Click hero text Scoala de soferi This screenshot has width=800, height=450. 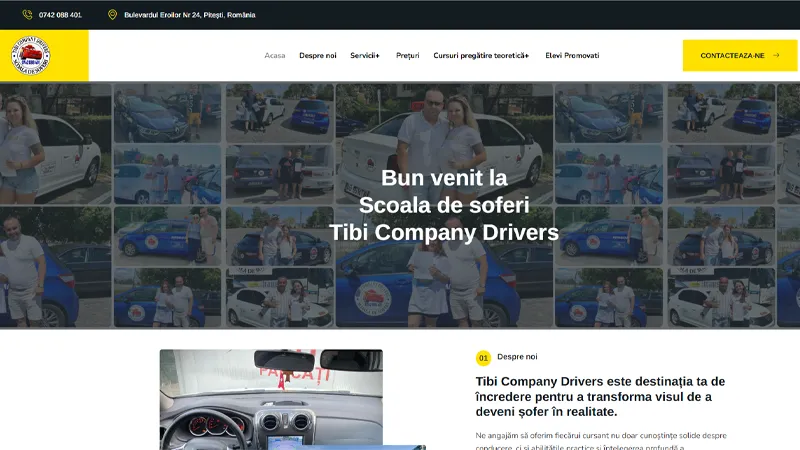[444, 205]
